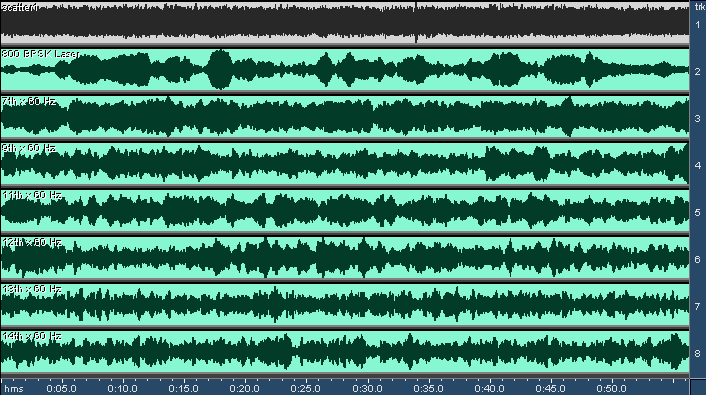Select the 800 BPSK Laser track
706x395 pixels.
(x=344, y=69)
